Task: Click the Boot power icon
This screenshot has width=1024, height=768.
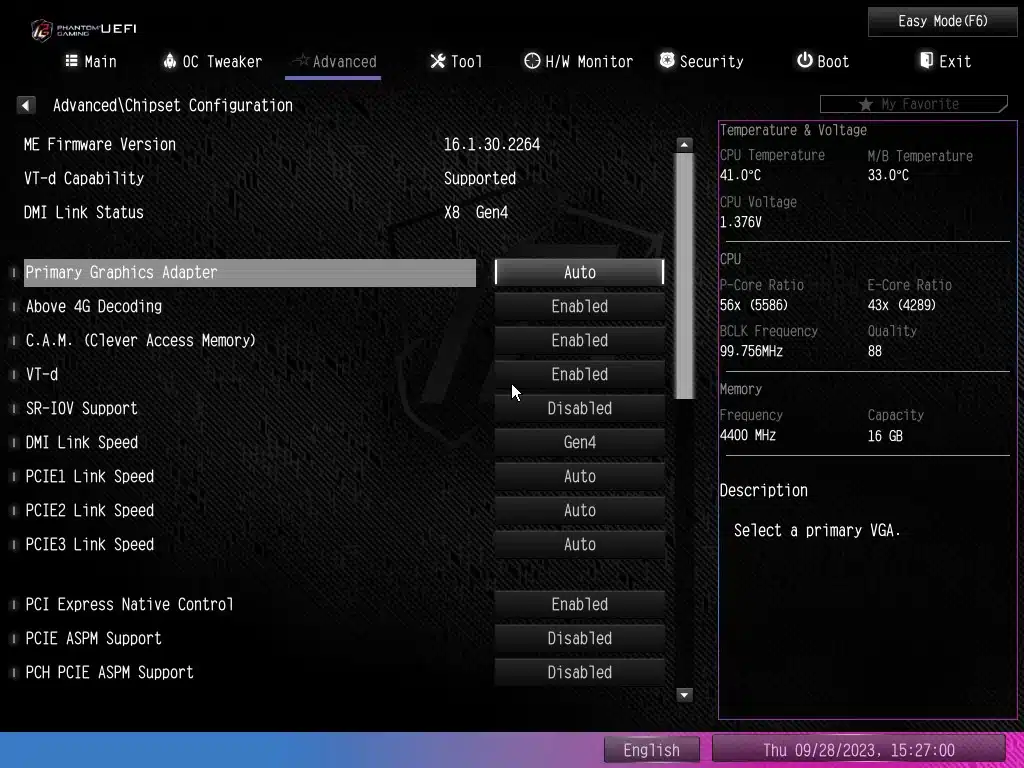Action: click(x=804, y=61)
